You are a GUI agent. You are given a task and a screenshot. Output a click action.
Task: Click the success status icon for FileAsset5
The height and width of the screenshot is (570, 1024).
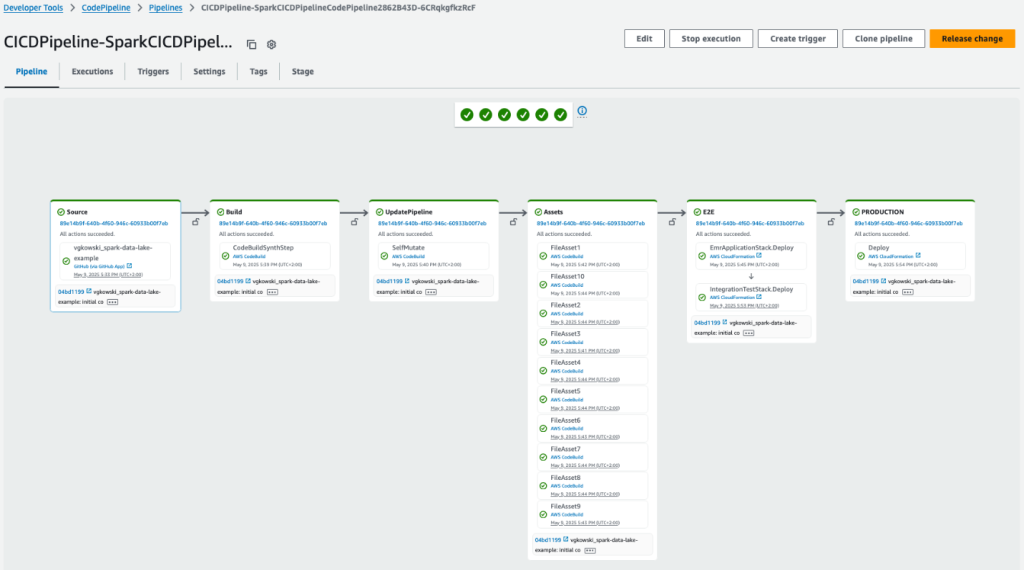click(x=543, y=399)
